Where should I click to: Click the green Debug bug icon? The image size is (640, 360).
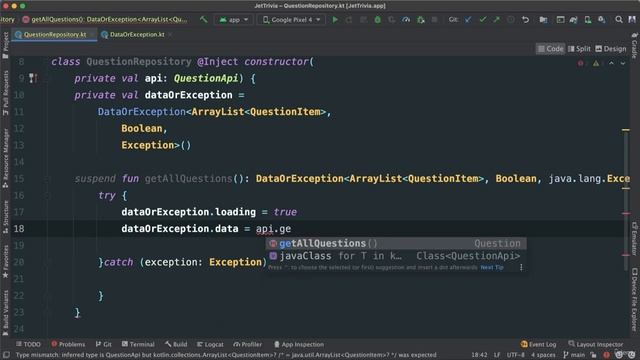click(x=378, y=19)
